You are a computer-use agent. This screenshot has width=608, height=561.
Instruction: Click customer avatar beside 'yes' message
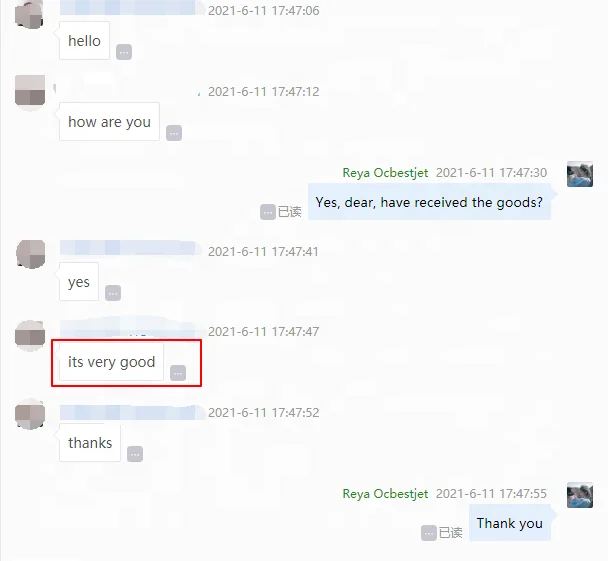(x=31, y=254)
